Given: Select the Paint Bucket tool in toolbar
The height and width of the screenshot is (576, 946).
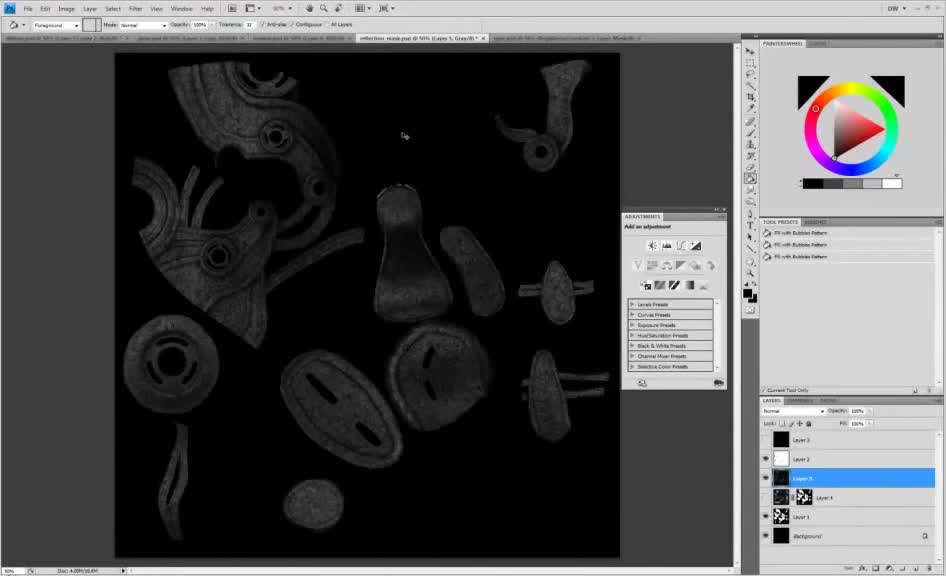Looking at the screenshot, I should (750, 178).
